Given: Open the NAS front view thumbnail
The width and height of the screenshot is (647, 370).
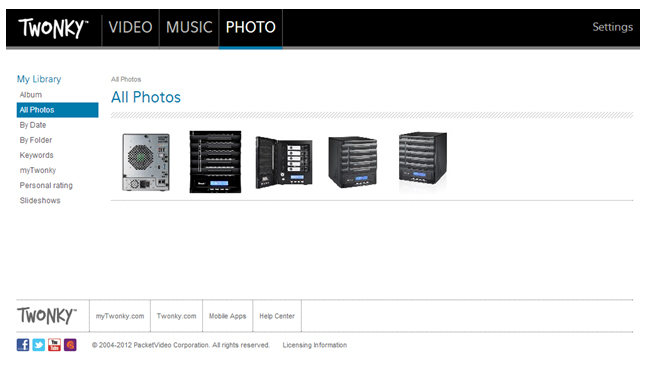Looking at the screenshot, I should [x=215, y=162].
